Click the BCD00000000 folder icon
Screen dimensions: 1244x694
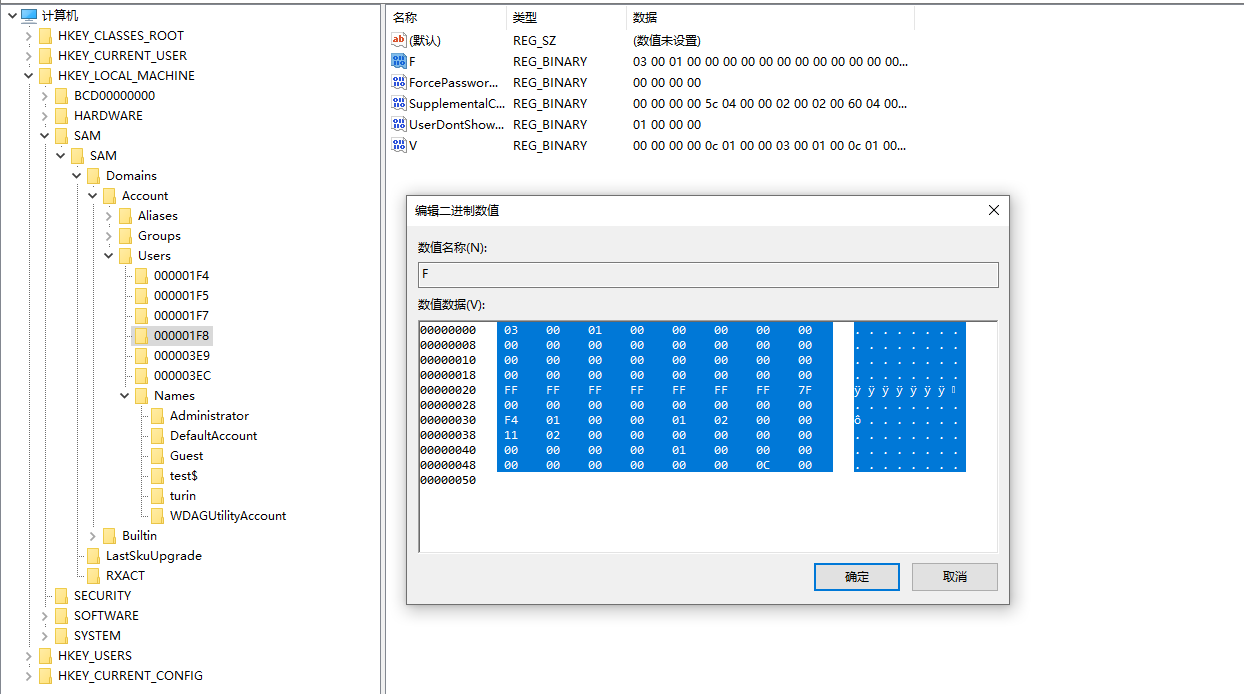(x=61, y=95)
